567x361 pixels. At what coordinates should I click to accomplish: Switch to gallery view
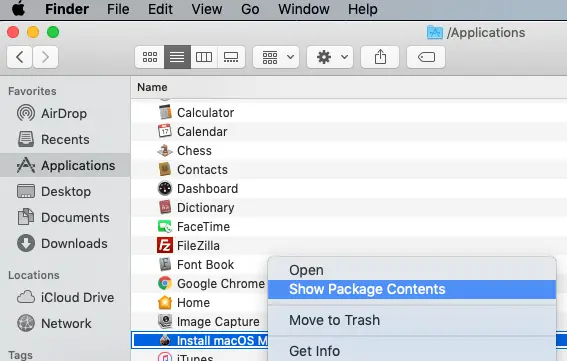231,57
